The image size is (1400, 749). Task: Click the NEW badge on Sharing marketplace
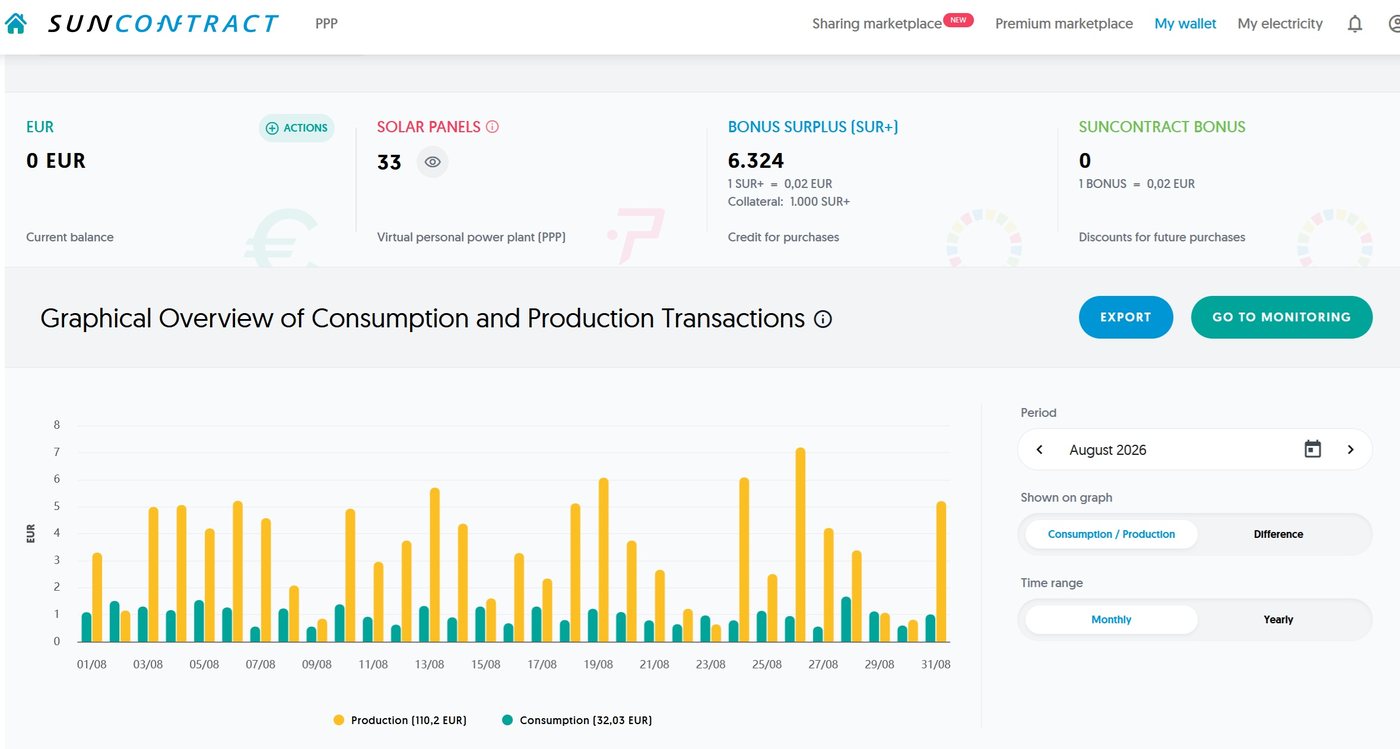958,19
